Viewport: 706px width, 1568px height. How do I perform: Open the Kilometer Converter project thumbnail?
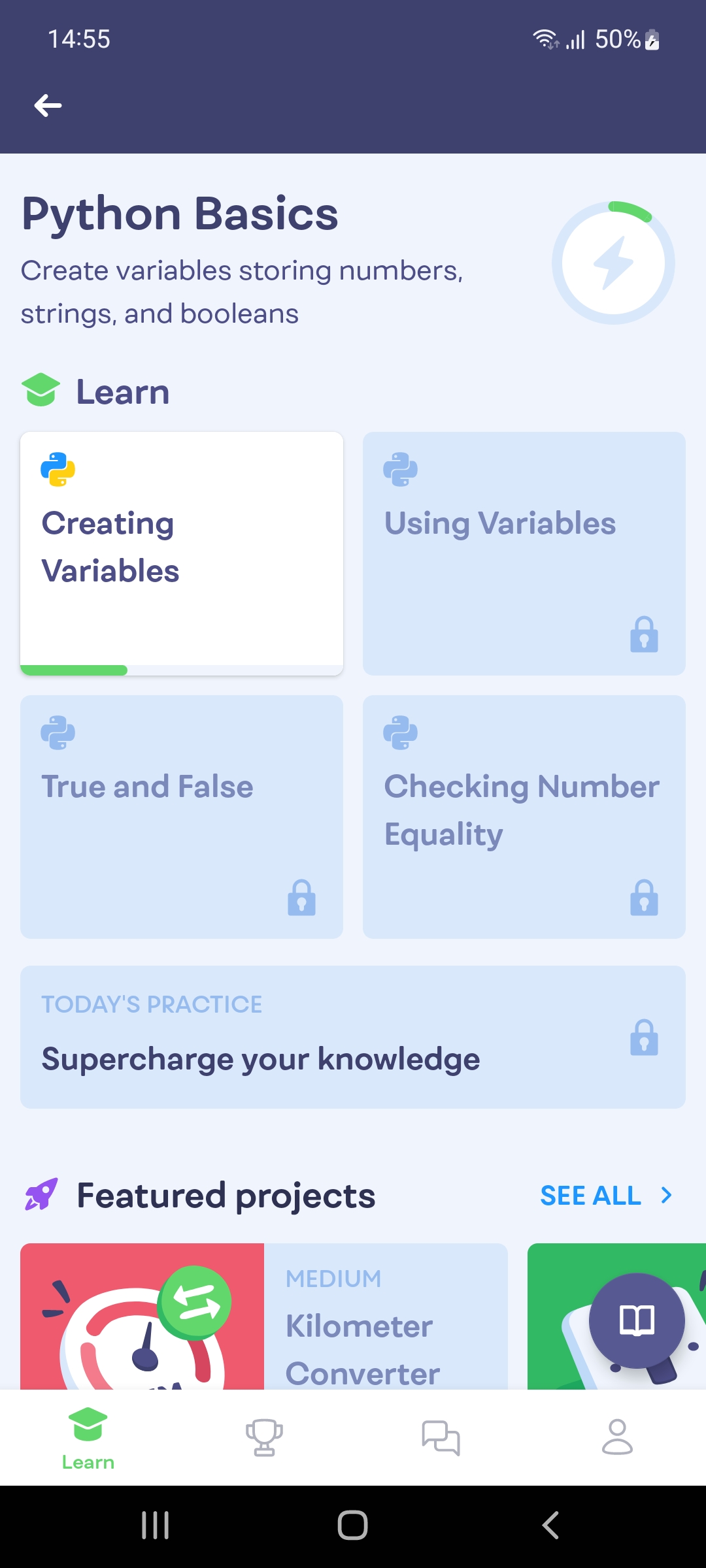tap(142, 1316)
